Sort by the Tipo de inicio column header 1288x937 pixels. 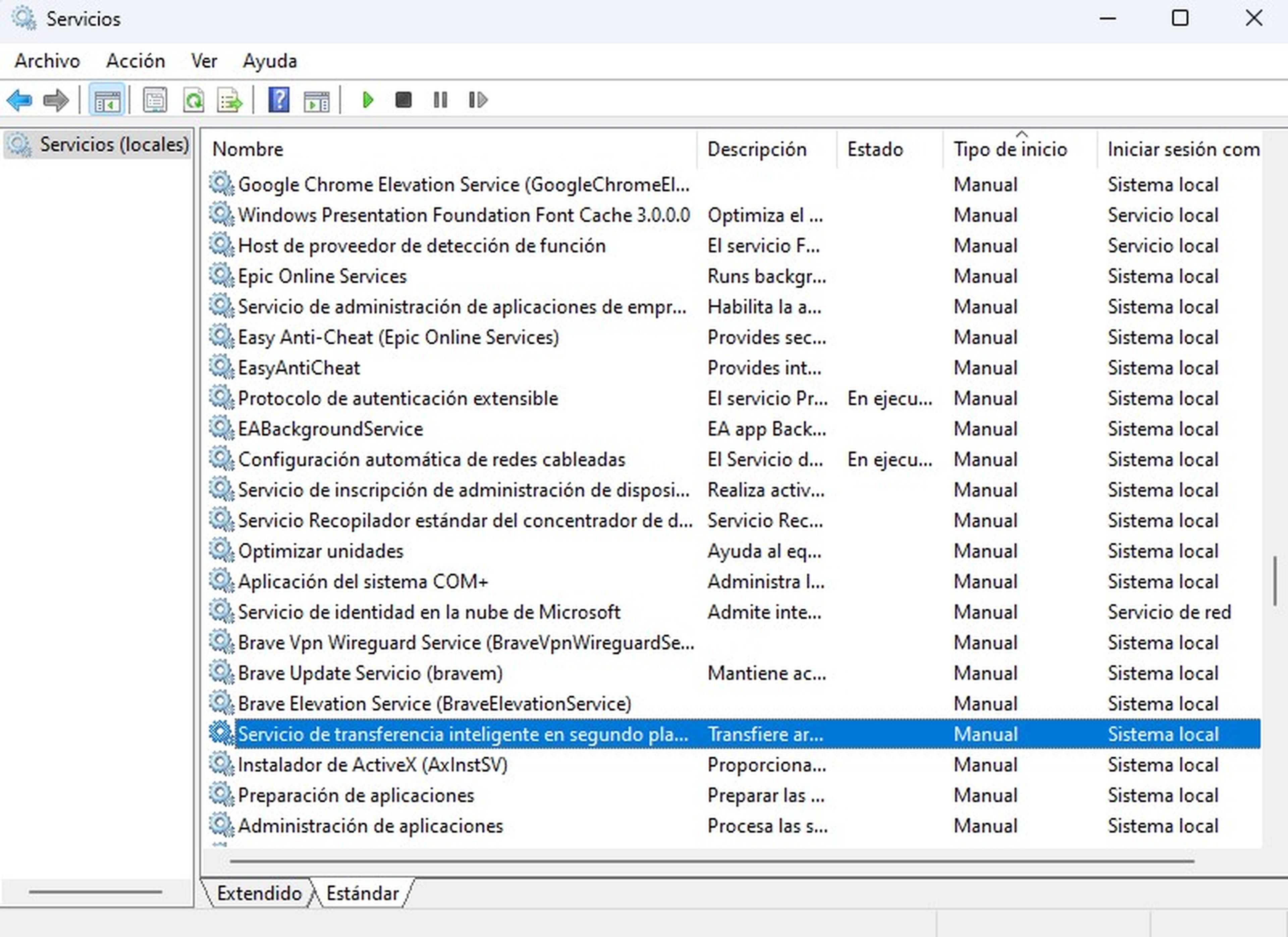click(x=1020, y=149)
